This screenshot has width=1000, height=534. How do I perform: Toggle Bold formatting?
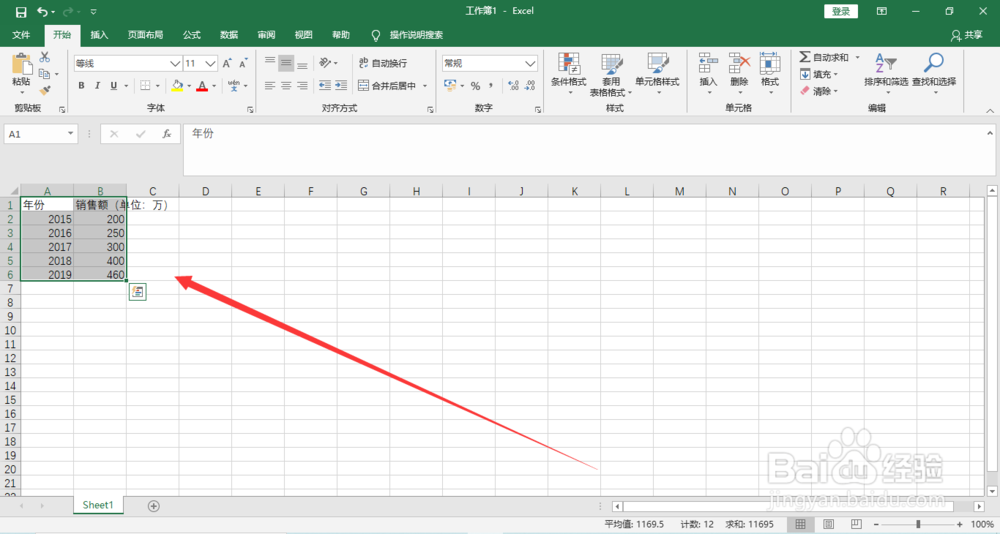81,85
